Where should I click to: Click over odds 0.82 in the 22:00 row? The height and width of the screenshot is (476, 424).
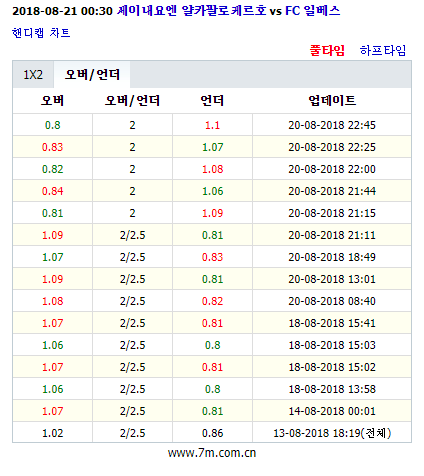[52, 169]
